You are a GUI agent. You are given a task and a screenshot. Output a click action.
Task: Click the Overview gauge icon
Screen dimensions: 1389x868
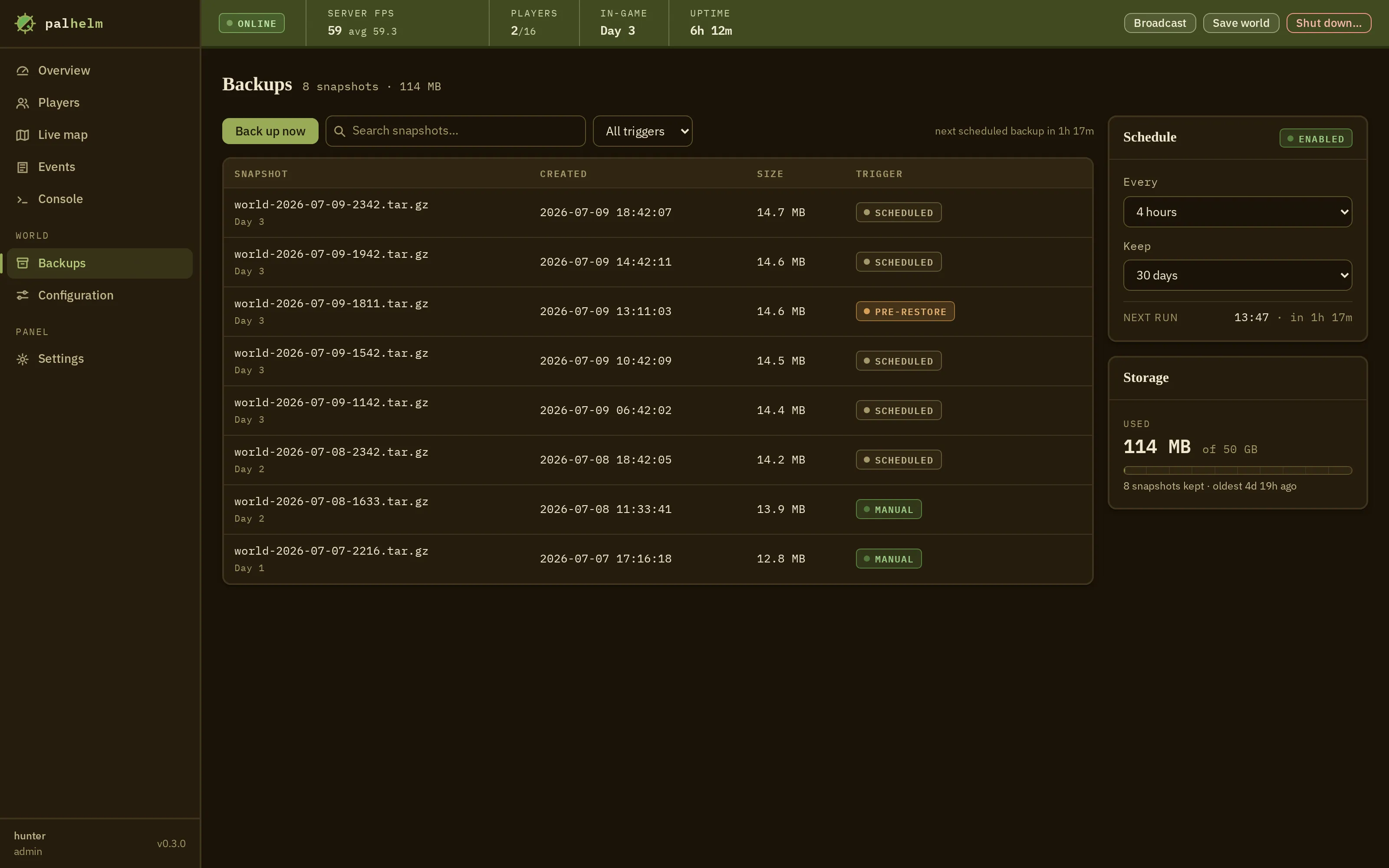click(x=23, y=71)
